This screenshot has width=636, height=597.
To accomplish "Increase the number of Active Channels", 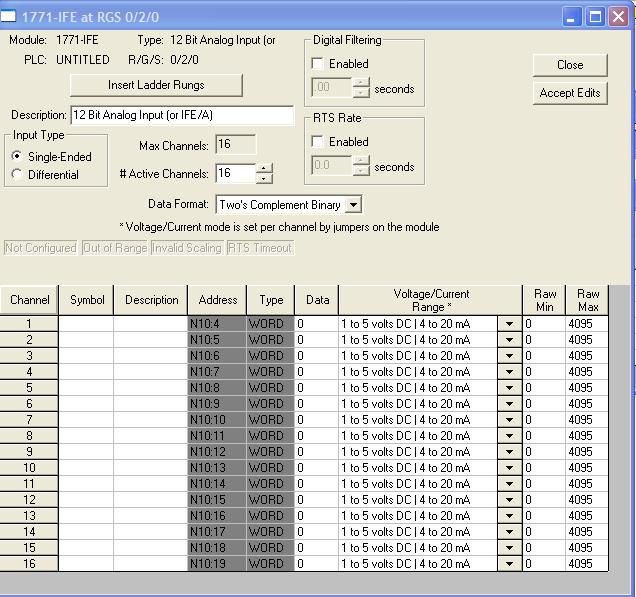I will coord(264,168).
